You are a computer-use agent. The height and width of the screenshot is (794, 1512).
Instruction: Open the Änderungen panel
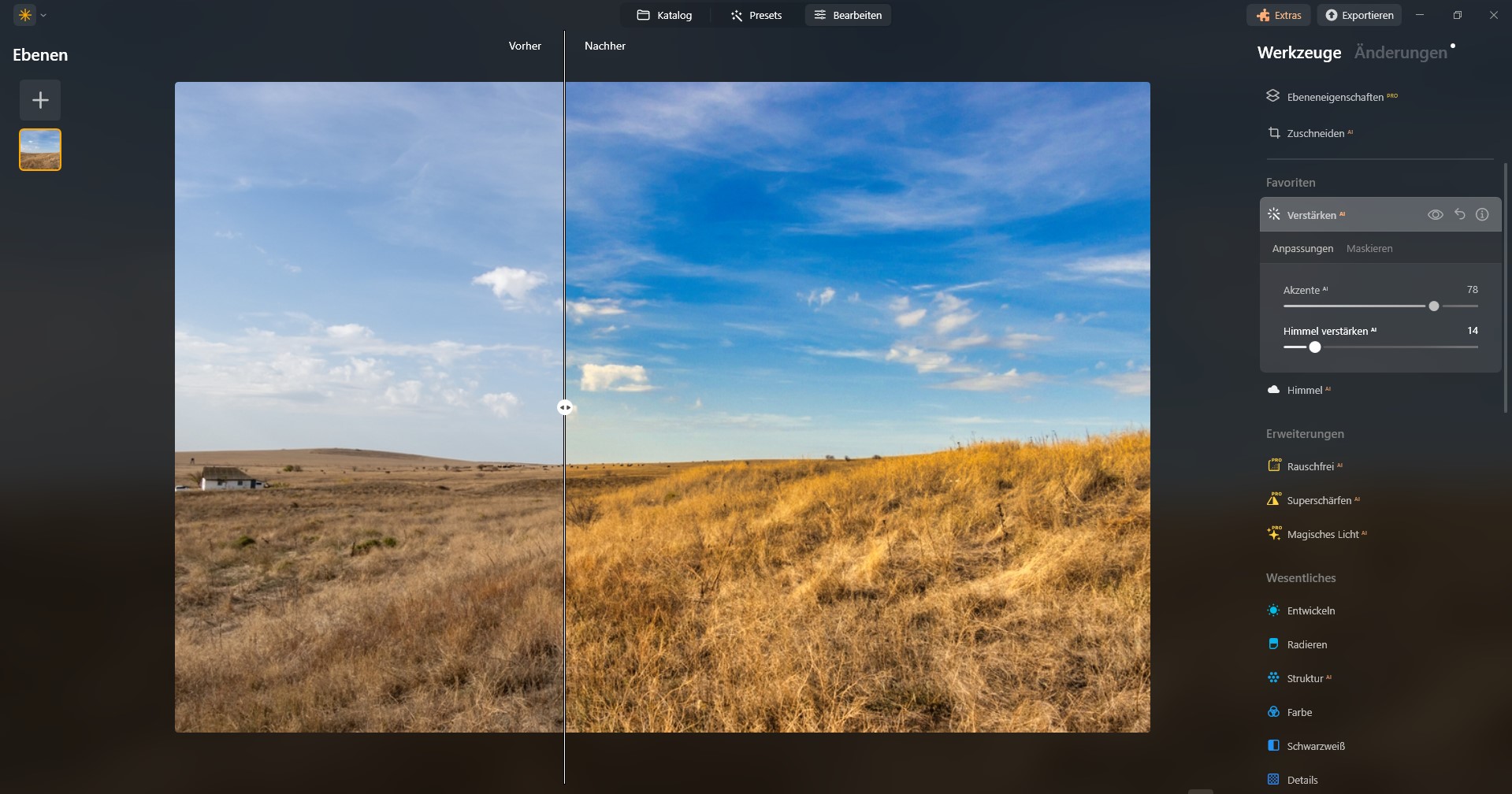pos(1402,52)
